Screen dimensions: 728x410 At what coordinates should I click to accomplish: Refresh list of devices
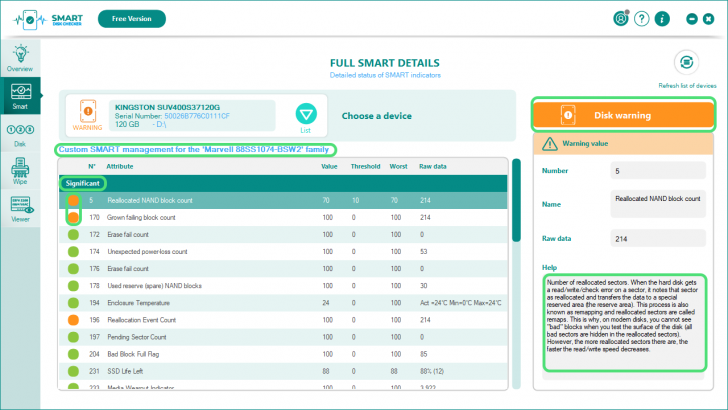coord(686,62)
